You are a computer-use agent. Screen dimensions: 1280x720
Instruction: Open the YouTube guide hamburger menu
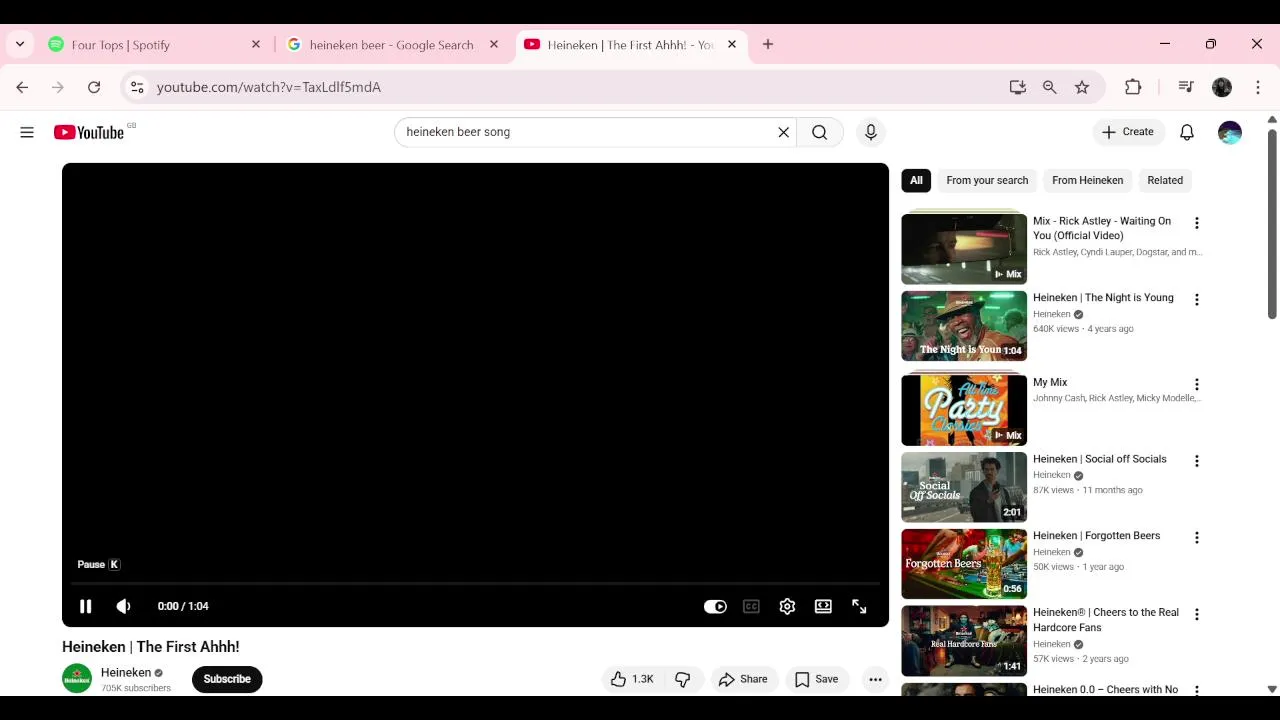tap(27, 132)
